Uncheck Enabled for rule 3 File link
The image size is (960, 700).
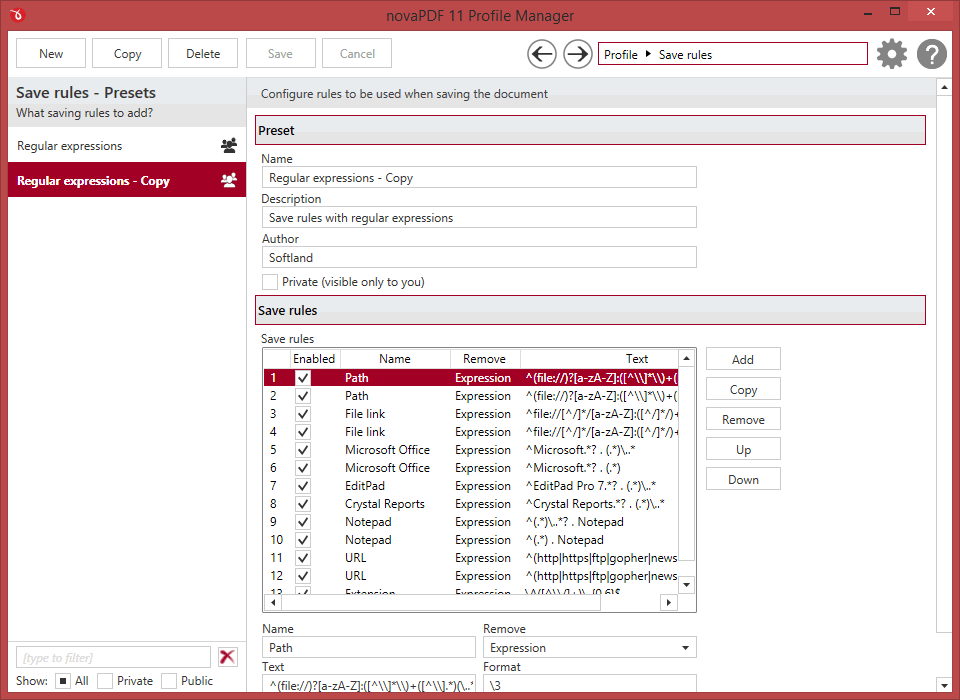click(302, 414)
